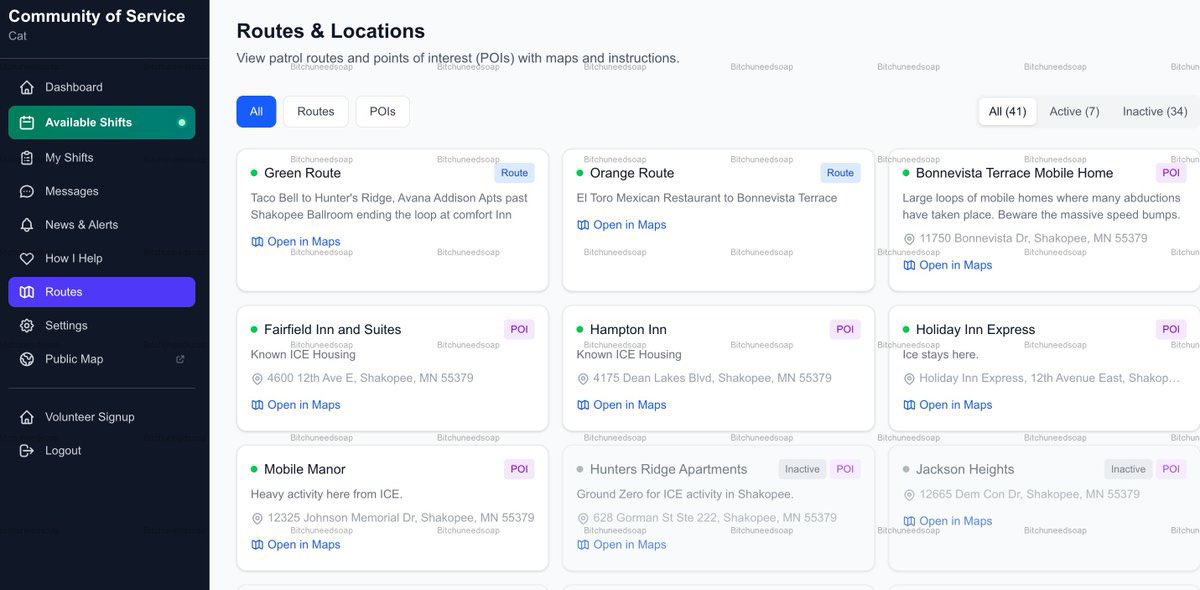
Task: Click the Community of Service title
Action: point(97,17)
